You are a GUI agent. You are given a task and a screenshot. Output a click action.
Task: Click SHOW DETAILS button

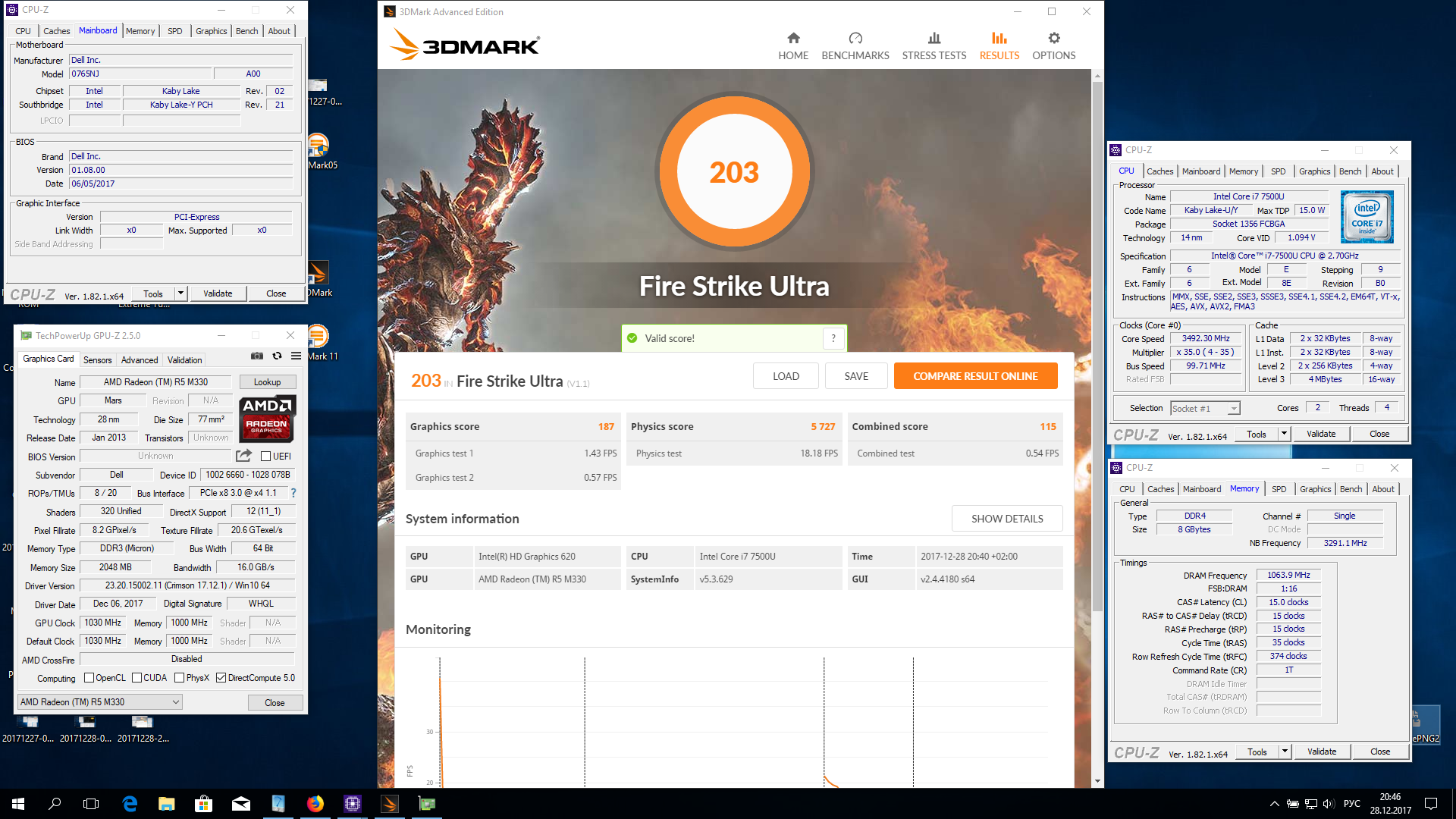click(1007, 519)
